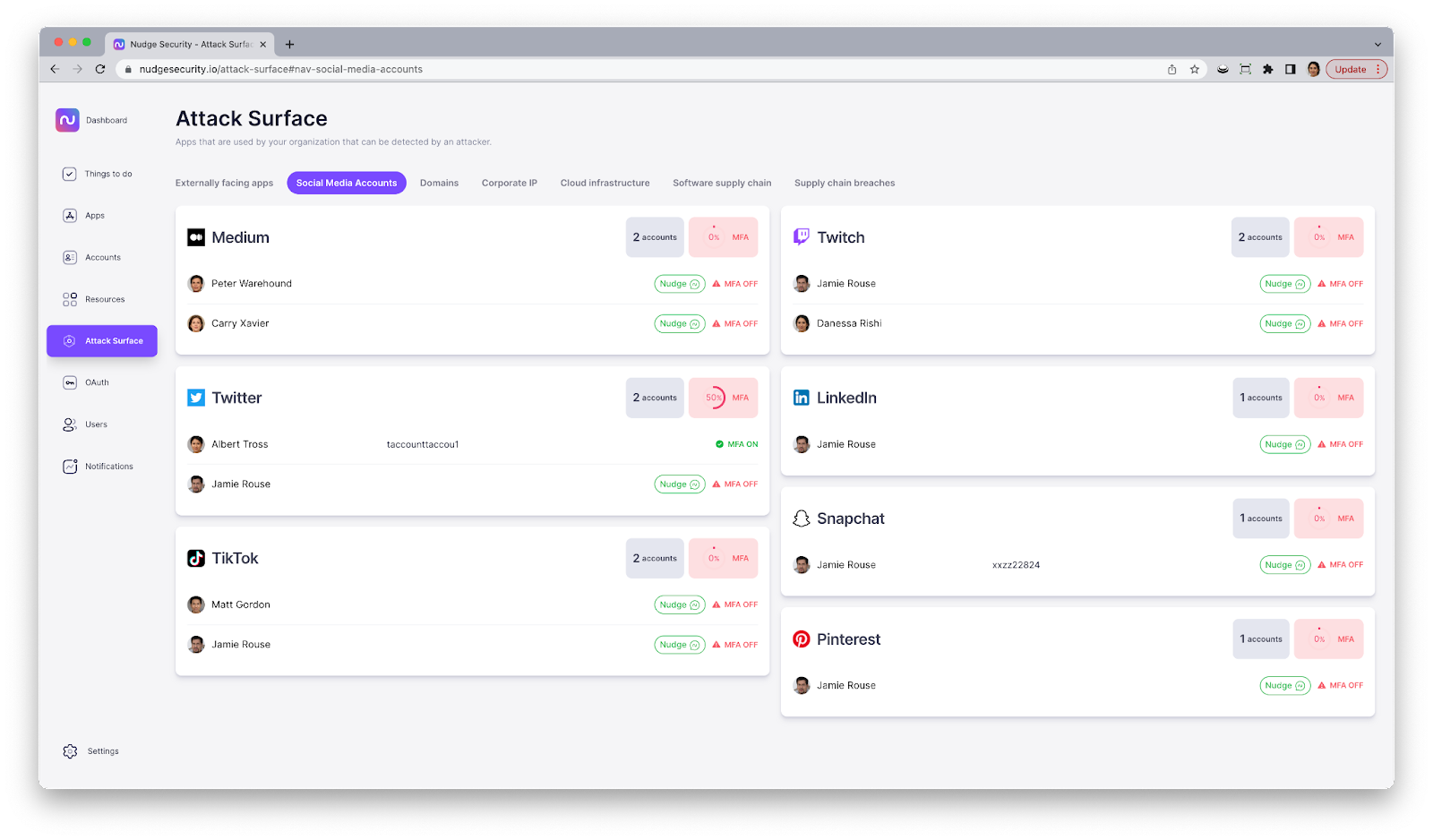Open the browser extensions puzzle icon
This screenshot has width=1433, height=840.
(1268, 69)
